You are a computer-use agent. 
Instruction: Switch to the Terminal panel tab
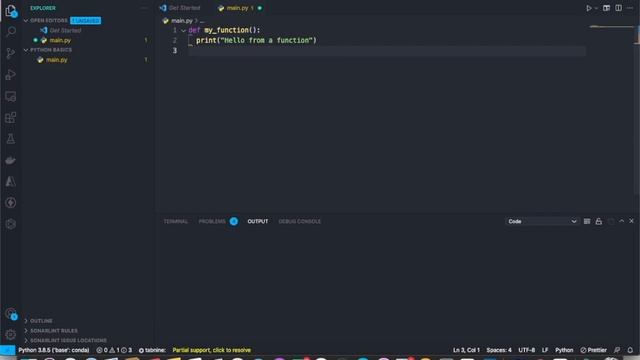[x=176, y=221]
